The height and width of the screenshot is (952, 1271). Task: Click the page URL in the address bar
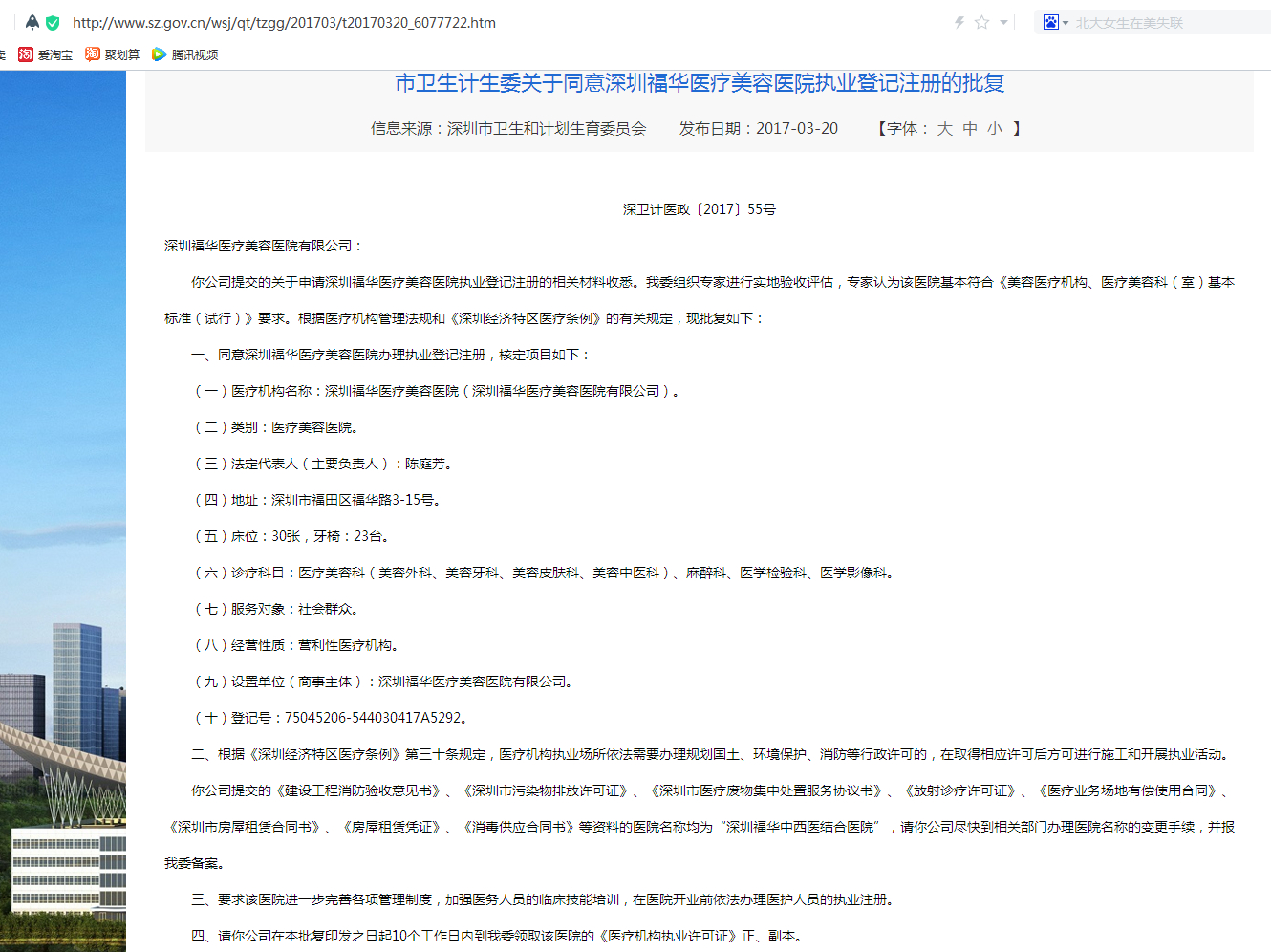pos(284,22)
